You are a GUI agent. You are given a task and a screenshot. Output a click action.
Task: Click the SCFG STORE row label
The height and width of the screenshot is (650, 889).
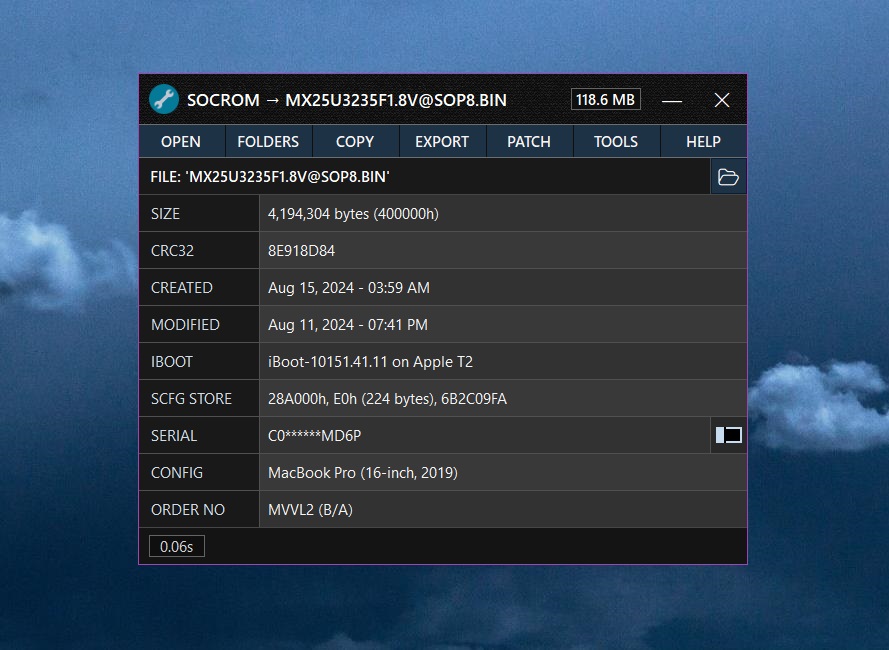click(x=192, y=399)
